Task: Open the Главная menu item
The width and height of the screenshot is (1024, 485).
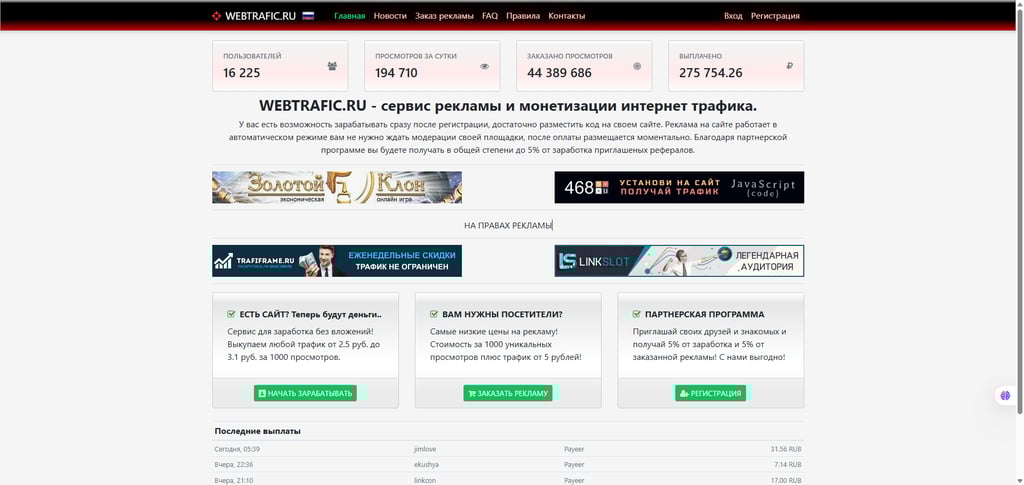Action: coord(349,16)
